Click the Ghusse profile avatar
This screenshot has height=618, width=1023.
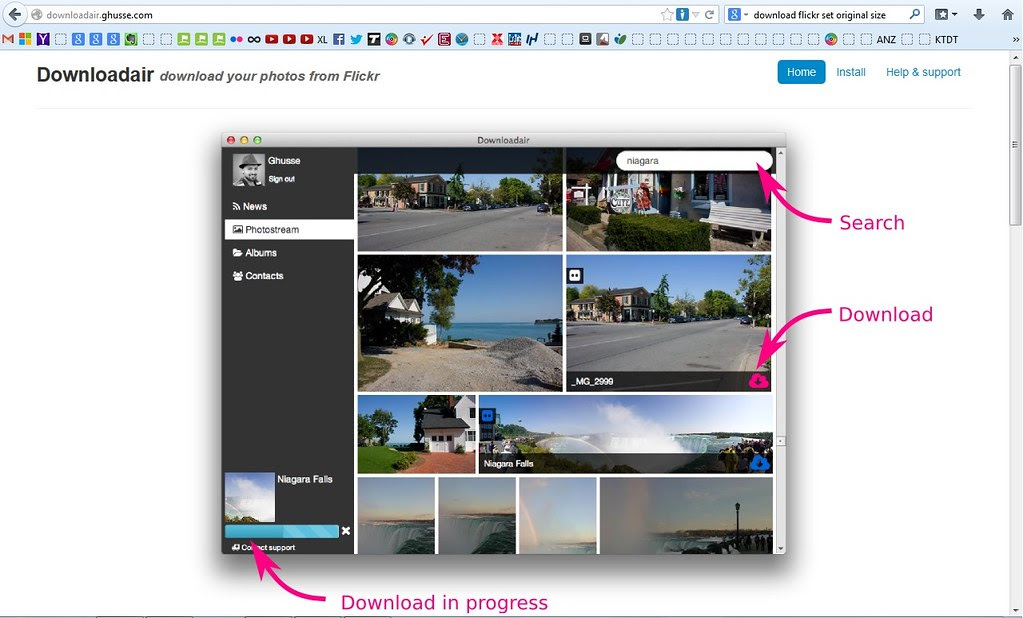(249, 170)
